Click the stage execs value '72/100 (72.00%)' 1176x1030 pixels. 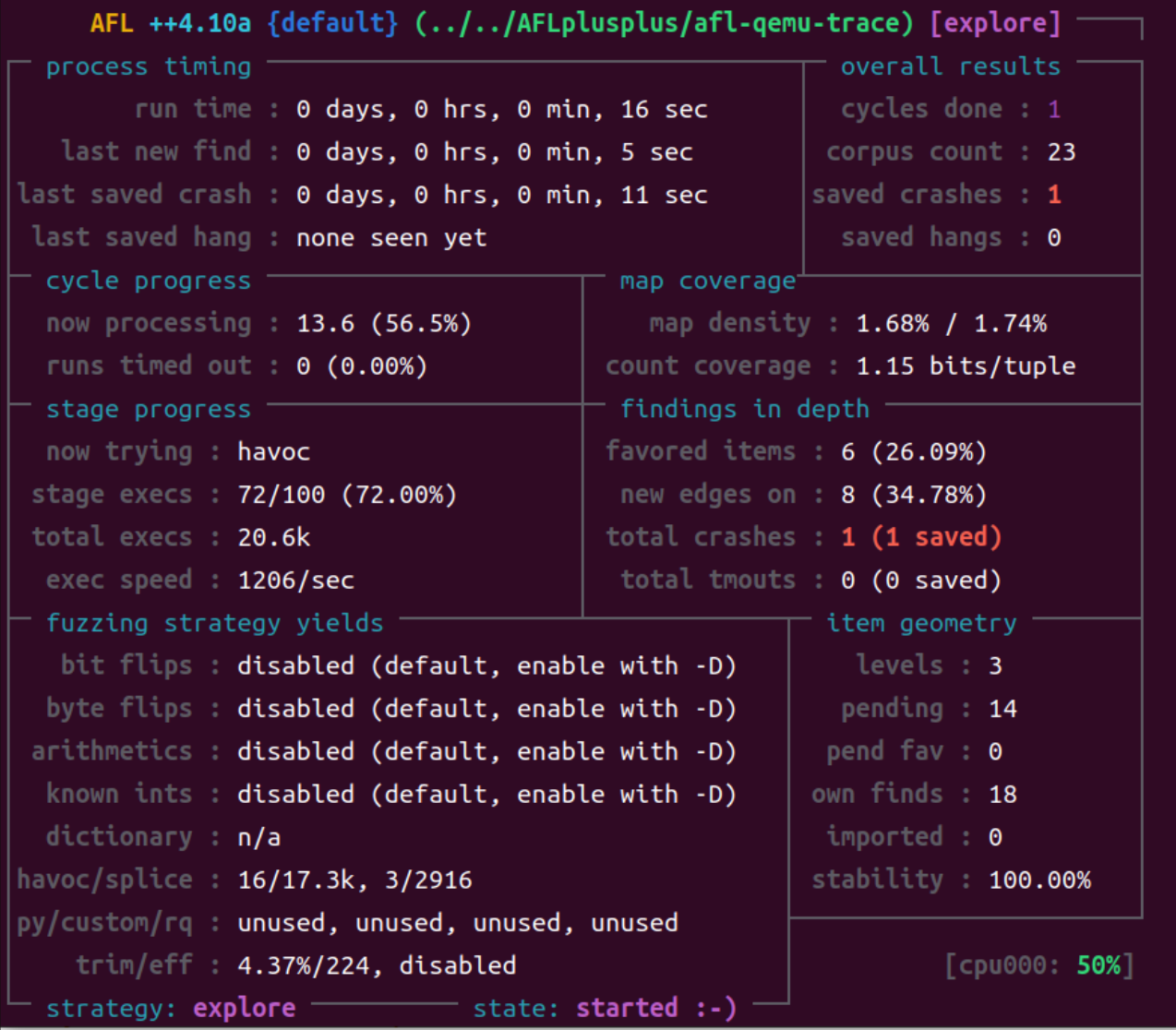pos(347,495)
